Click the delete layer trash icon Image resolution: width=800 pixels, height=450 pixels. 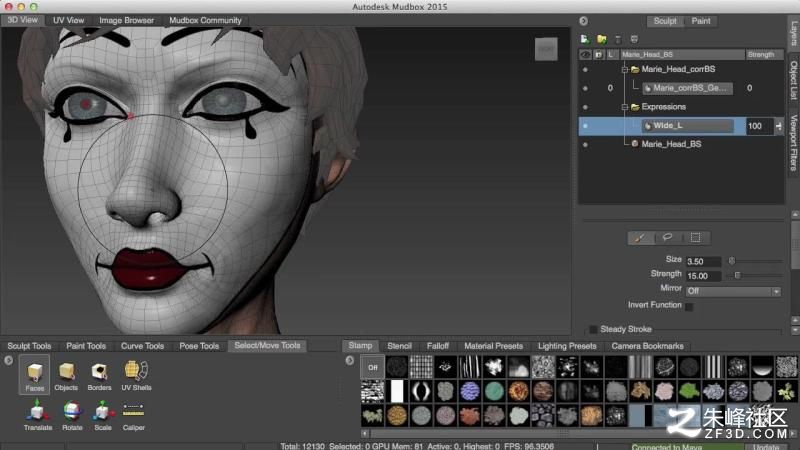pyautogui.click(x=618, y=39)
